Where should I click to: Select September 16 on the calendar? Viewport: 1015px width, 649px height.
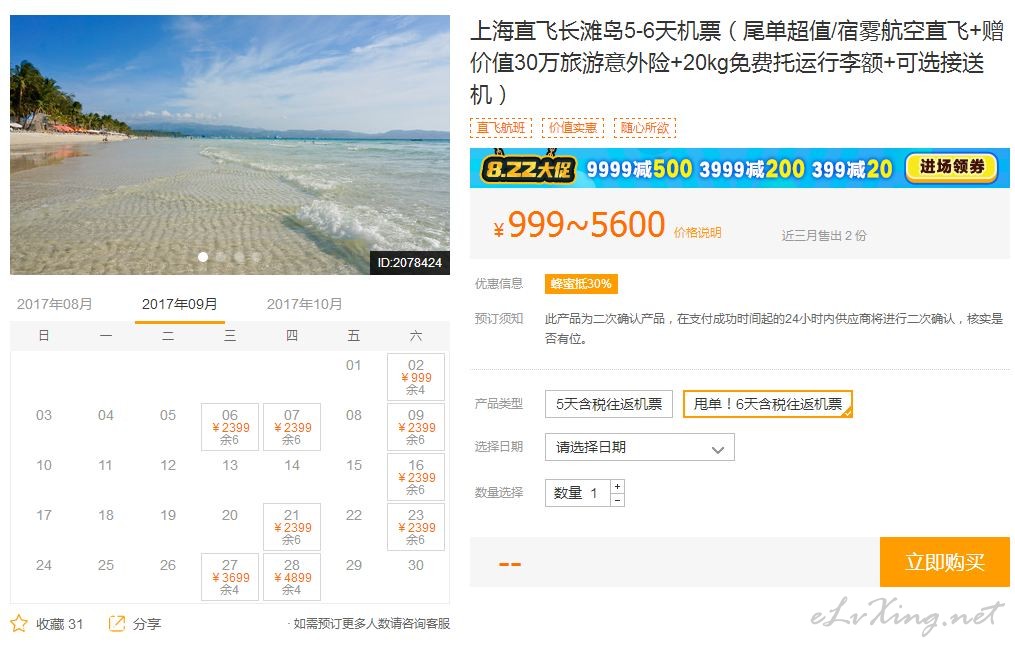pyautogui.click(x=416, y=477)
